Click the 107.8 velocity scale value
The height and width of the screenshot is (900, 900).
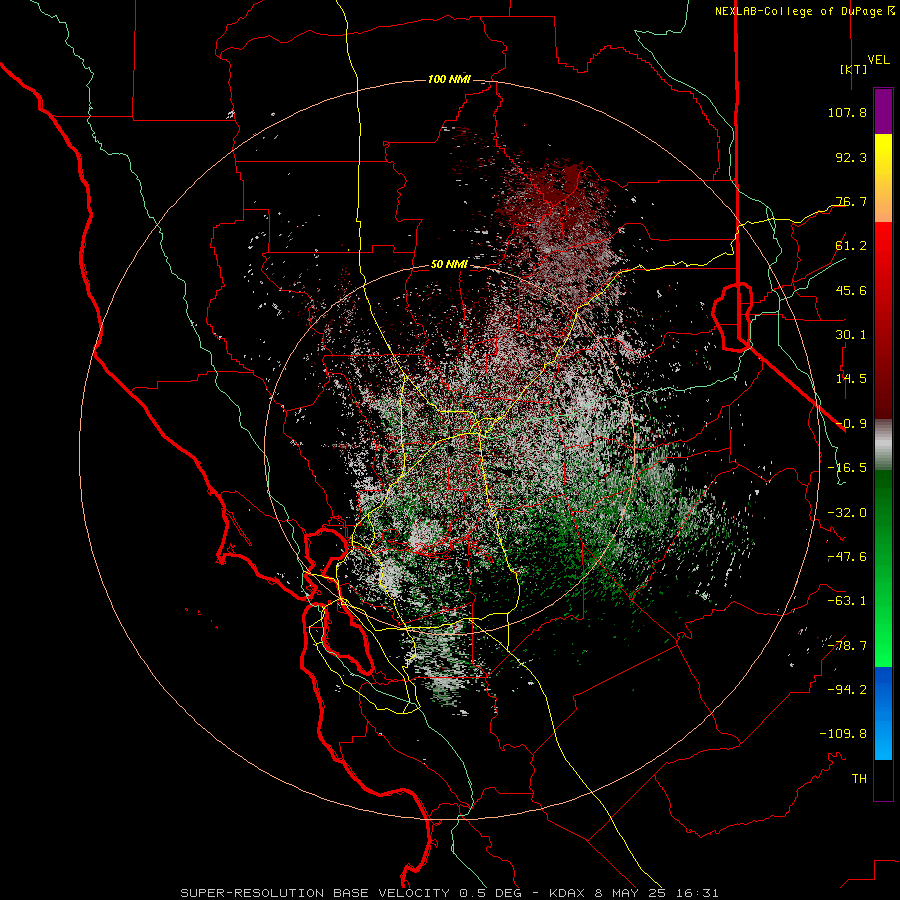point(847,112)
